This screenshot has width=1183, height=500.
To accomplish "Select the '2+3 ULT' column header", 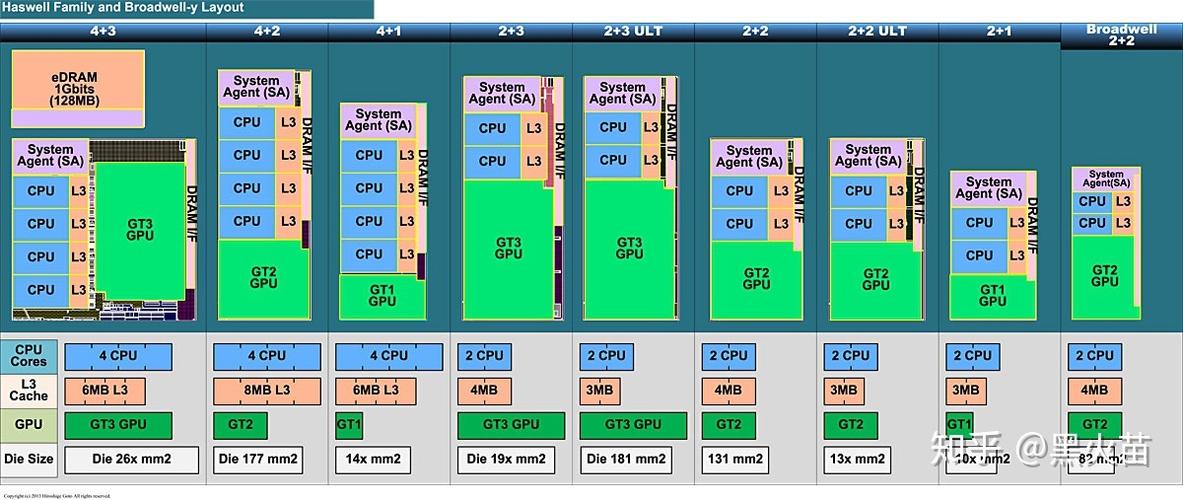I will coord(634,32).
